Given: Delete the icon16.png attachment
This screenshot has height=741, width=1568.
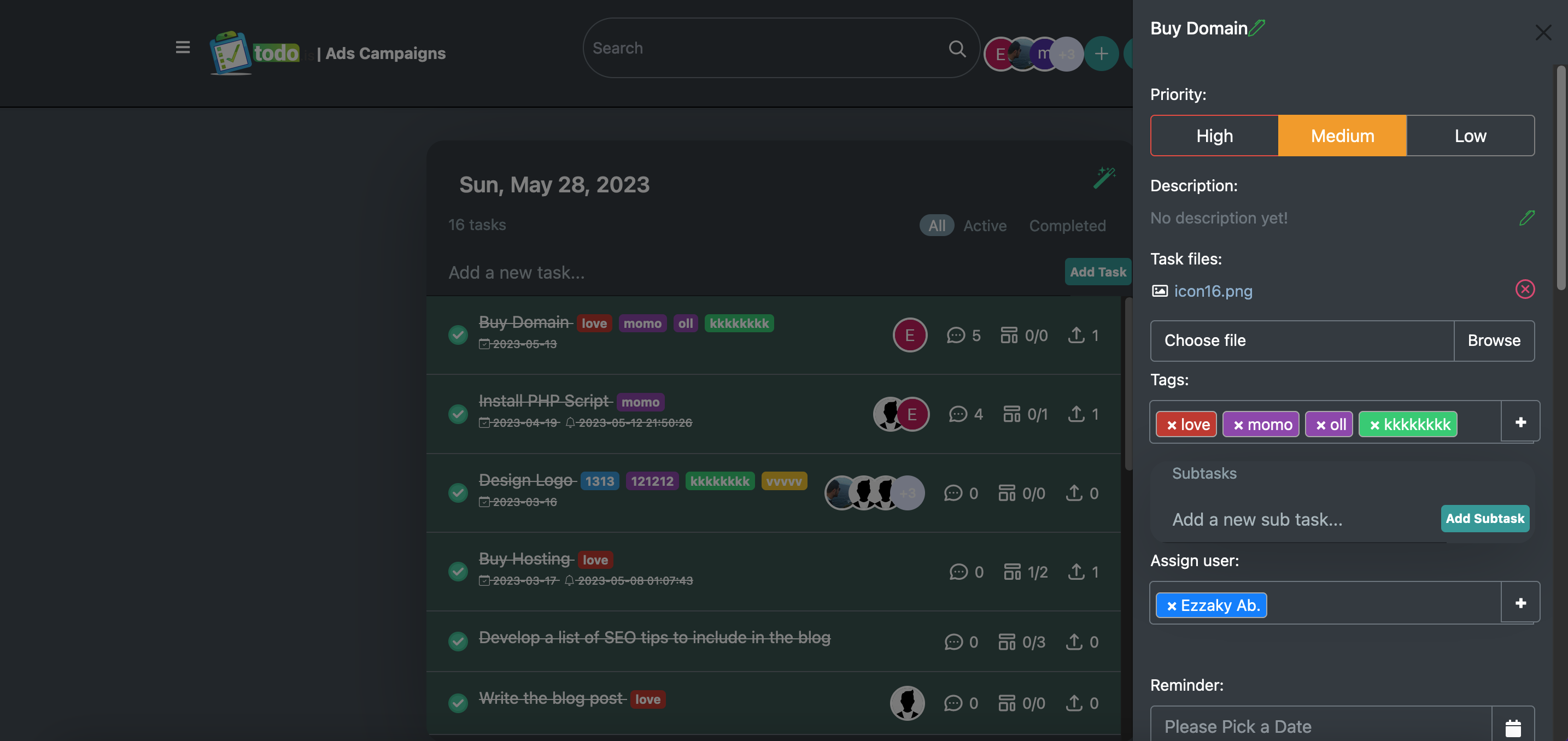Looking at the screenshot, I should (1525, 289).
